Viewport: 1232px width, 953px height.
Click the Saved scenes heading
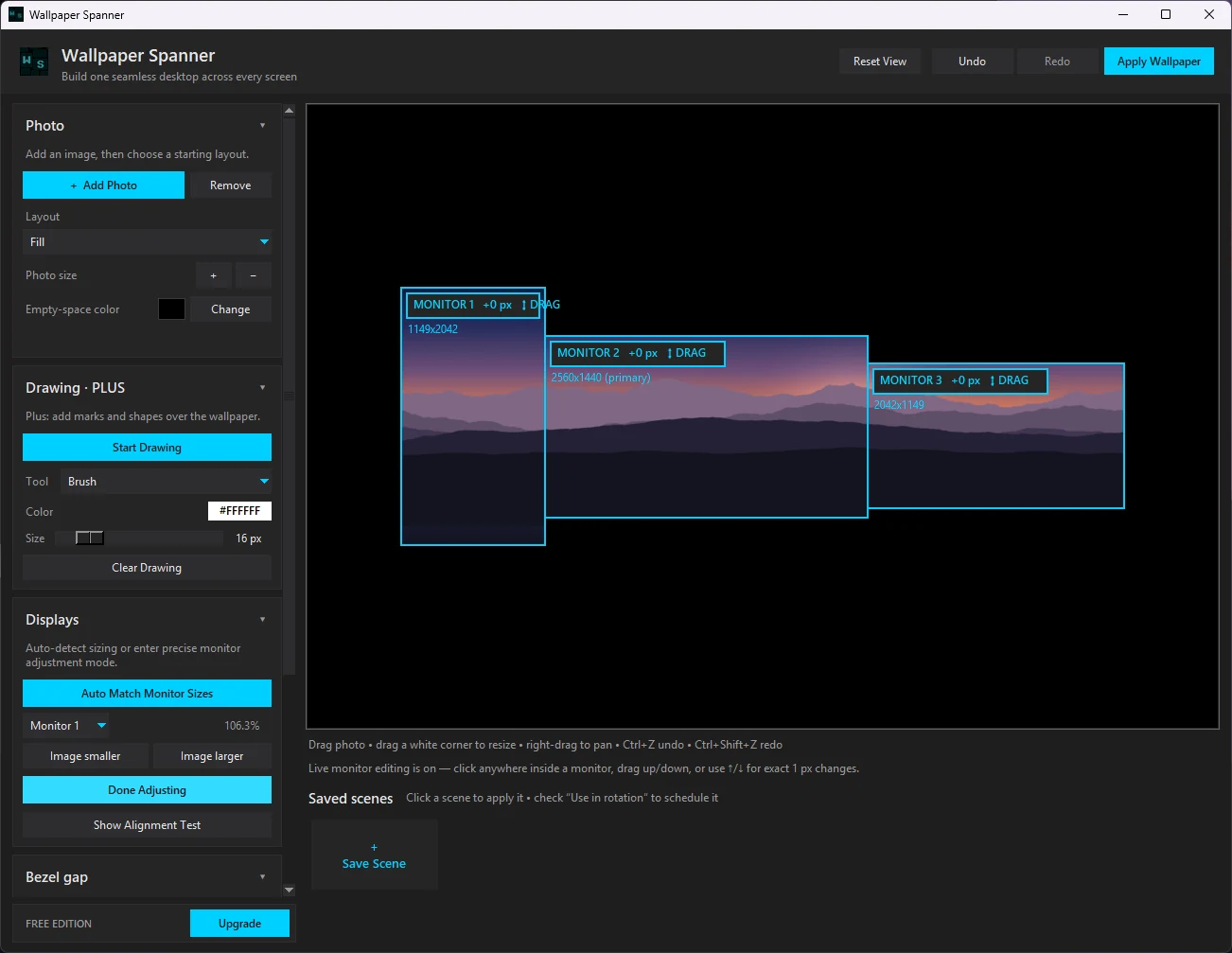[350, 799]
